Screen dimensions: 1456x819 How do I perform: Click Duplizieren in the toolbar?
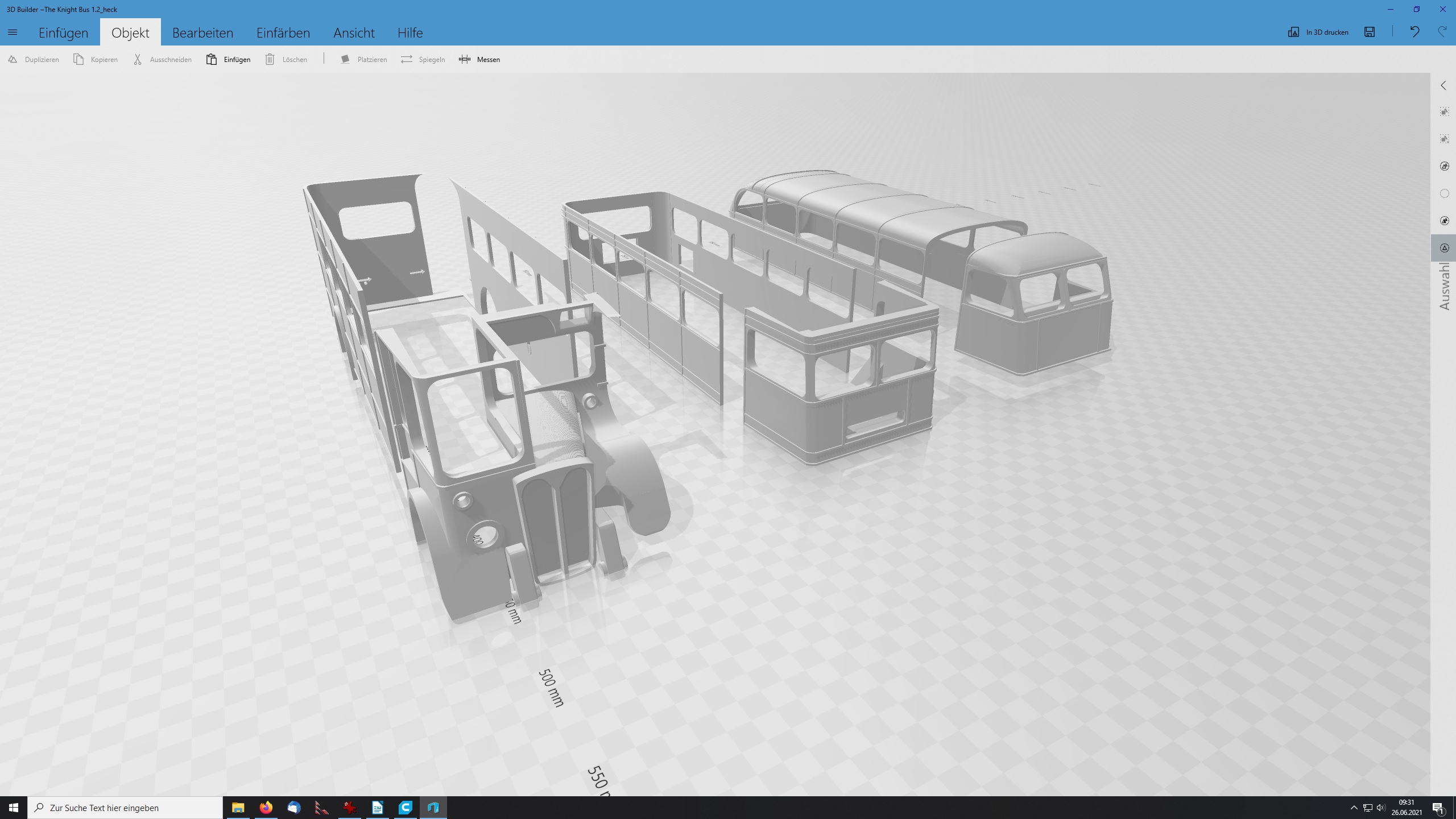point(34,59)
